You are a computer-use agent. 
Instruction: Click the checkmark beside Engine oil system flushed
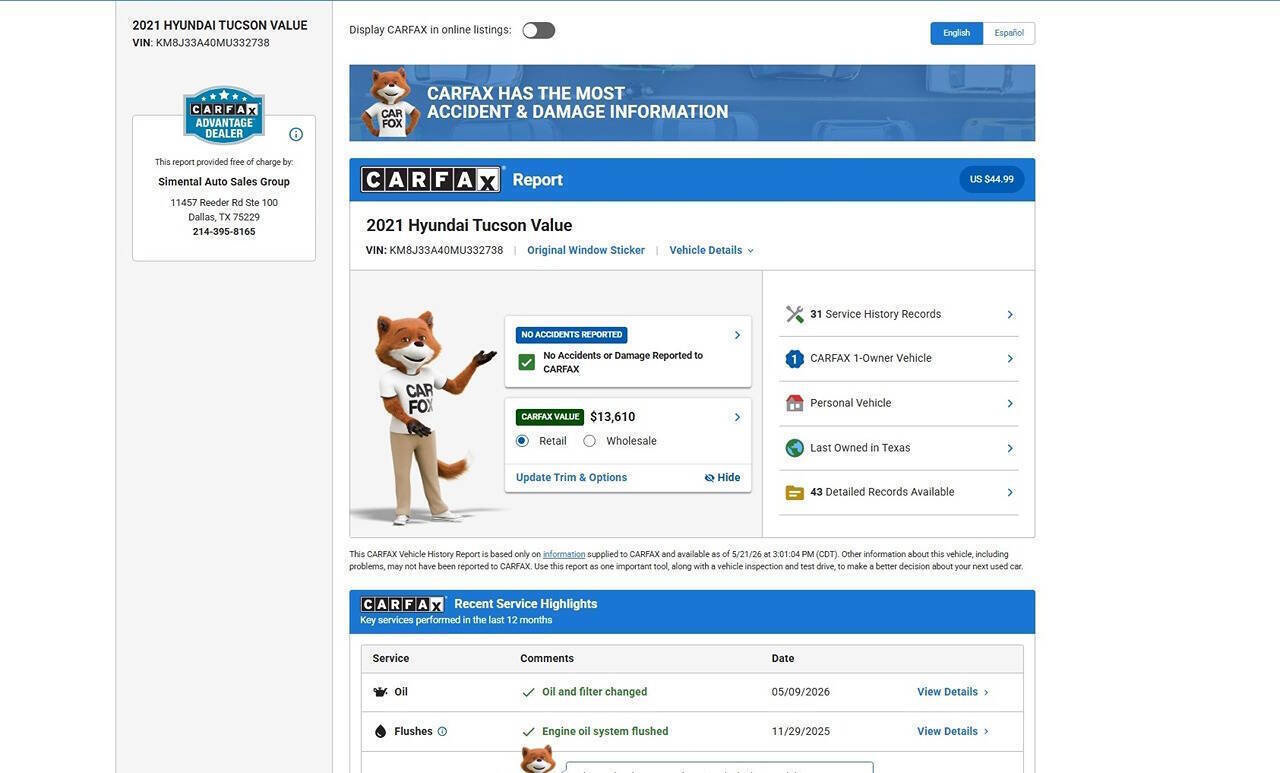pyautogui.click(x=529, y=732)
